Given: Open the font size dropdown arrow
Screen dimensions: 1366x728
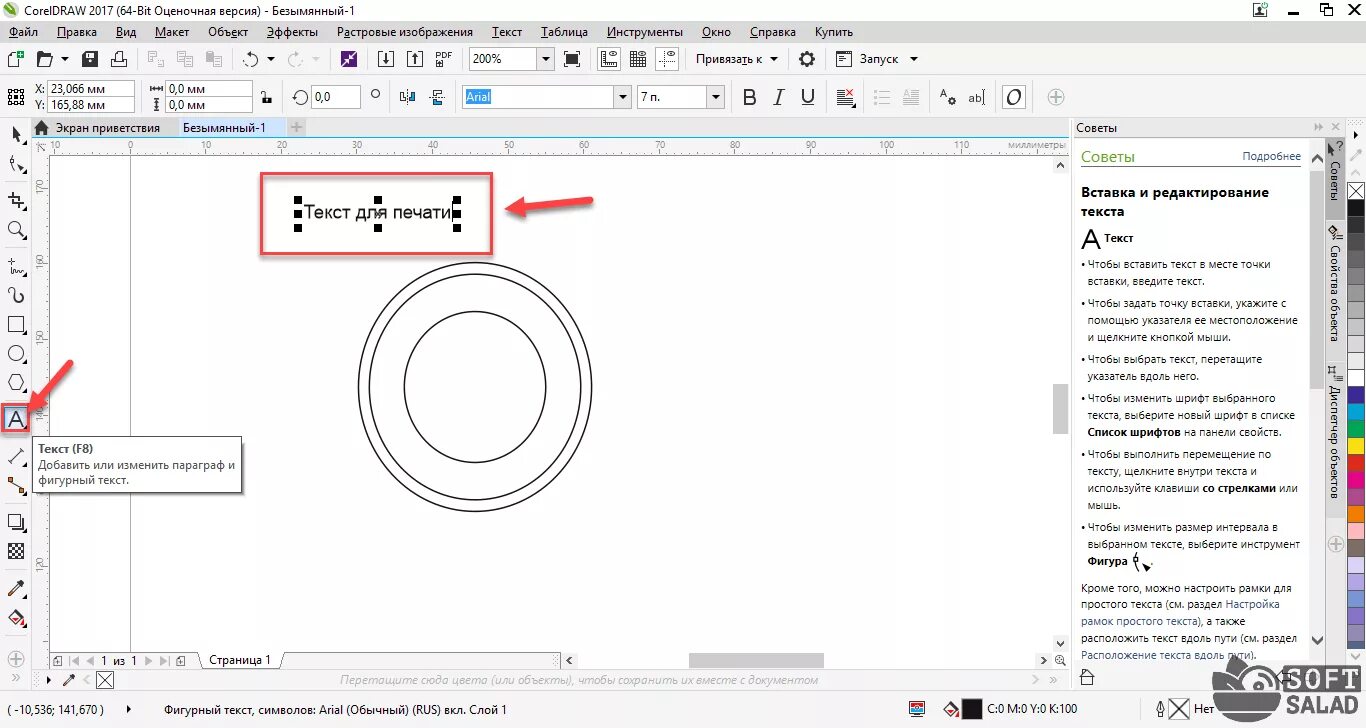Looking at the screenshot, I should [x=715, y=97].
